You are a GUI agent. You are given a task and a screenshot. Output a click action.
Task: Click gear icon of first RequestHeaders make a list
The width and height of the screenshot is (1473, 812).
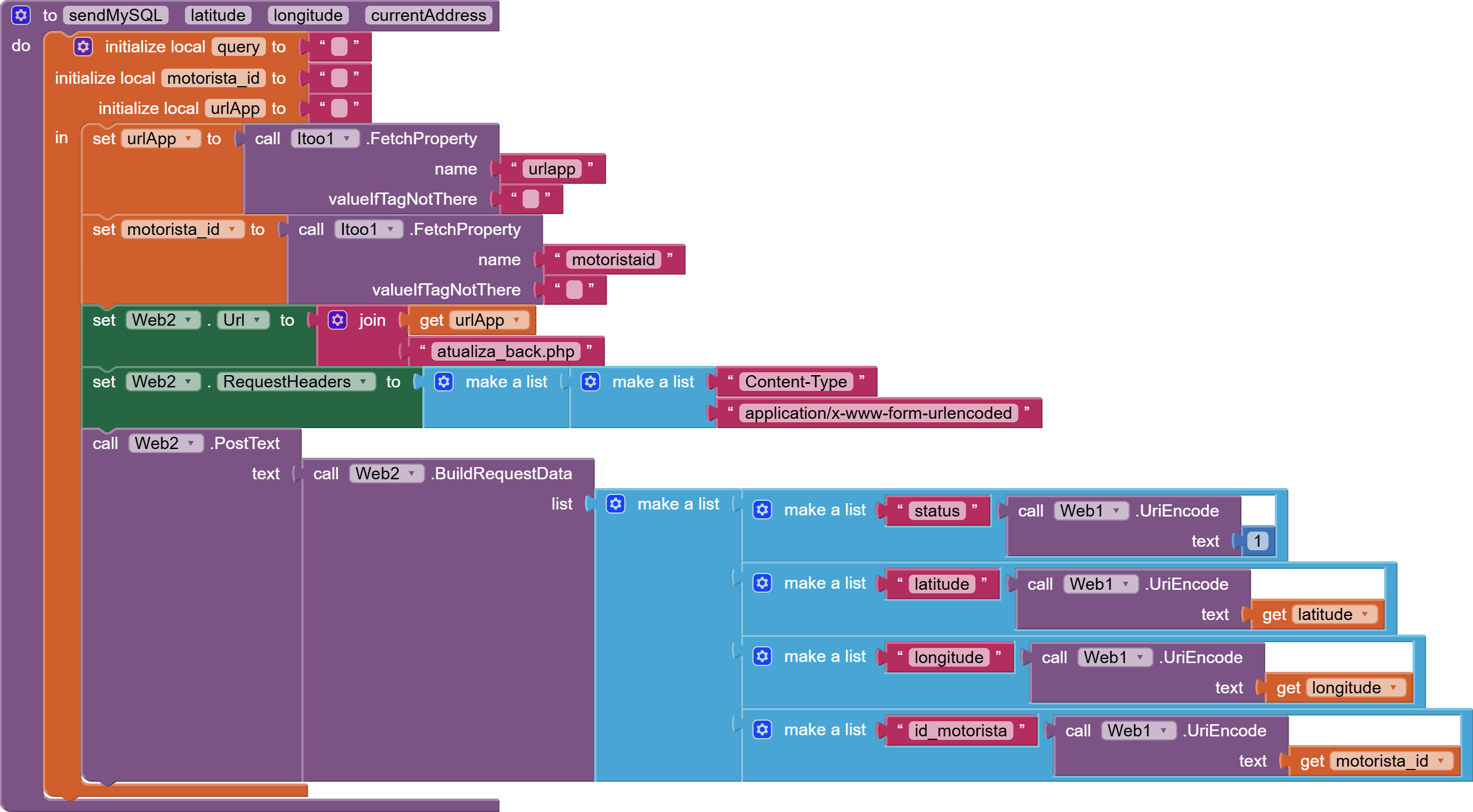click(x=444, y=382)
